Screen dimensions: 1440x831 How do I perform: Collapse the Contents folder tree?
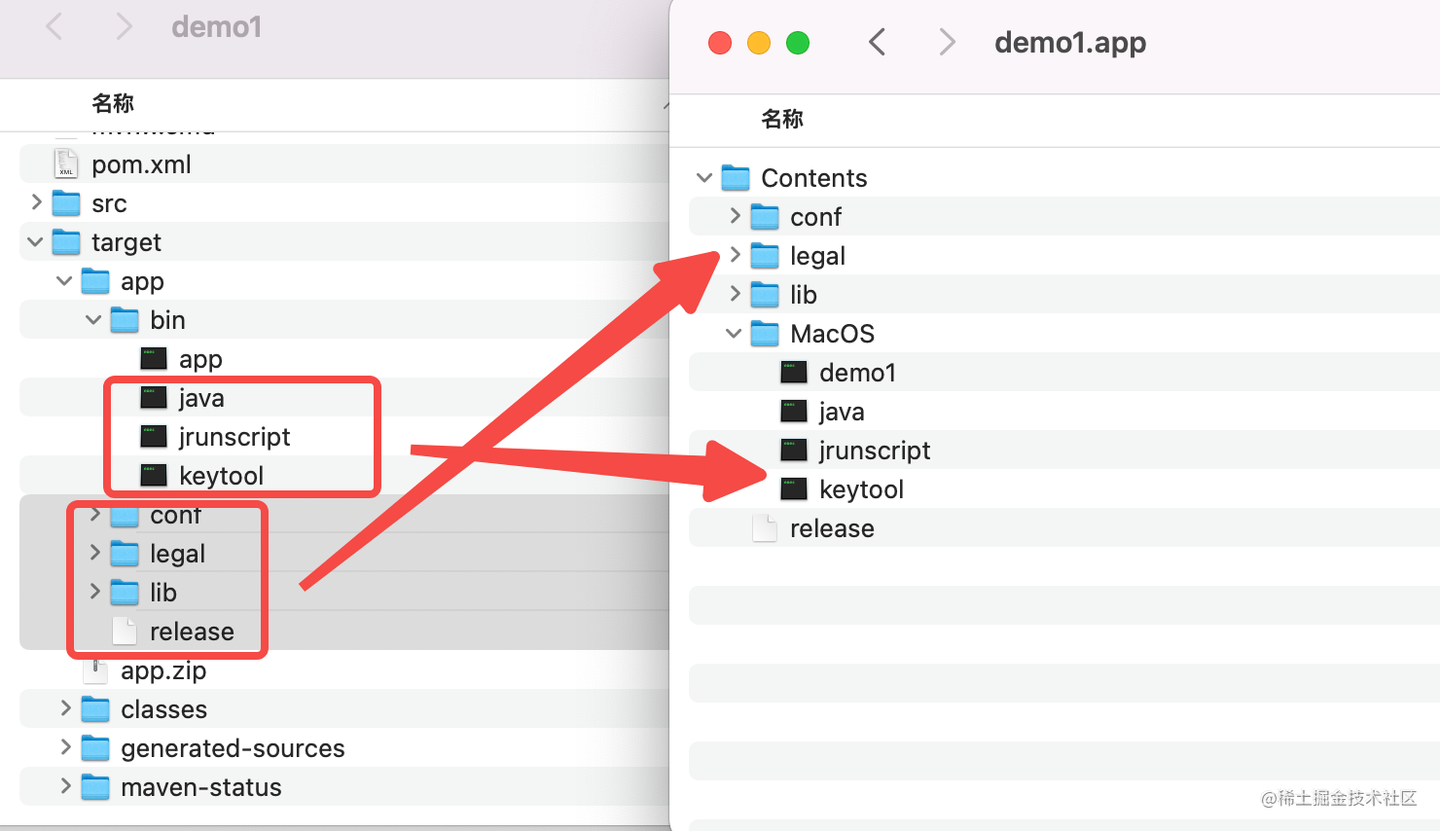pos(705,178)
